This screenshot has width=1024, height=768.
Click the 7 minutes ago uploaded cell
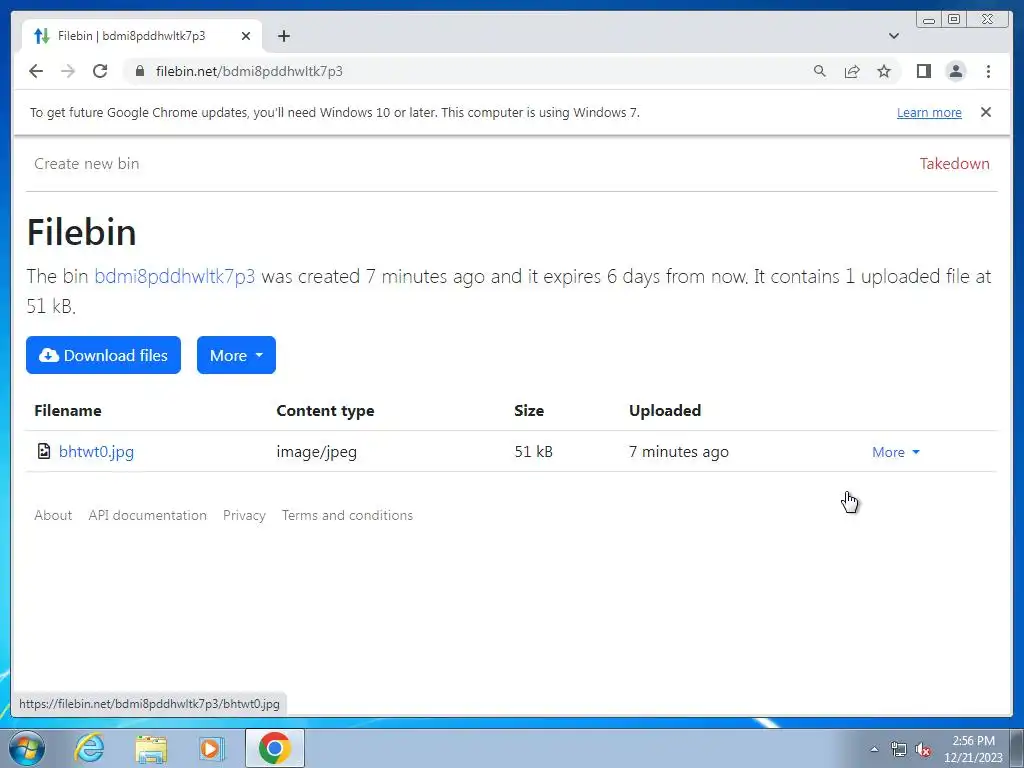coord(679,451)
